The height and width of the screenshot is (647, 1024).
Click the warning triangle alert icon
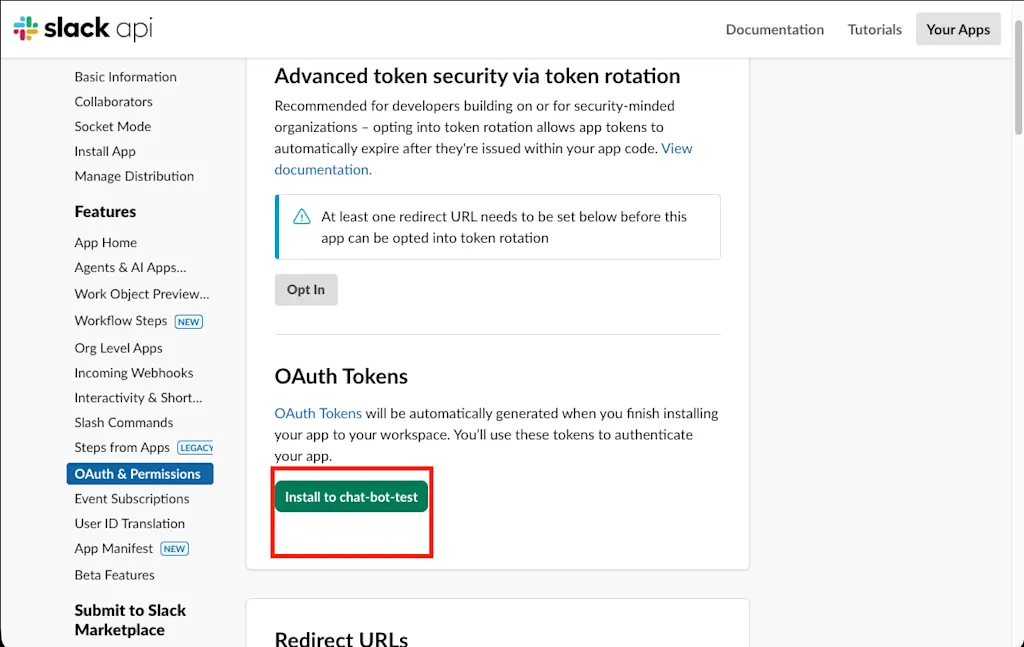pyautogui.click(x=301, y=217)
